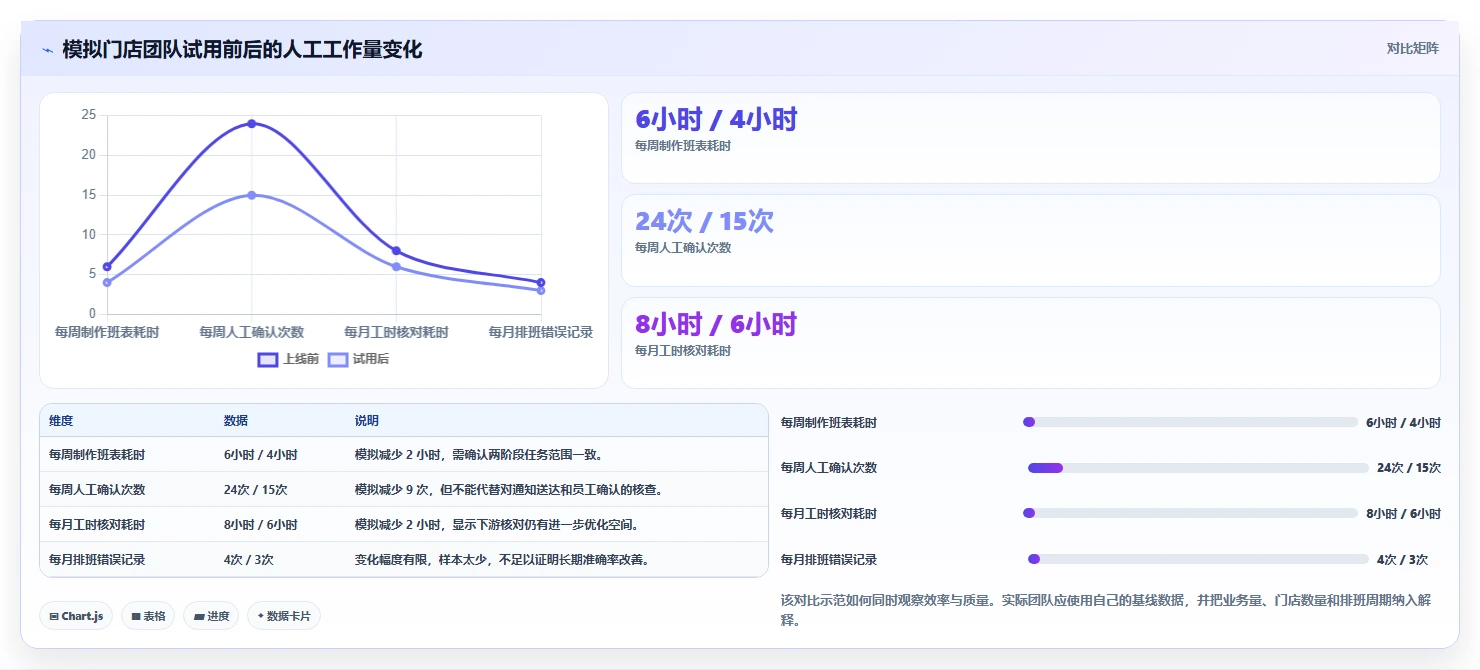Click the 试用后 data point at 15
Screen dimensions: 1480x670
coord(252,195)
